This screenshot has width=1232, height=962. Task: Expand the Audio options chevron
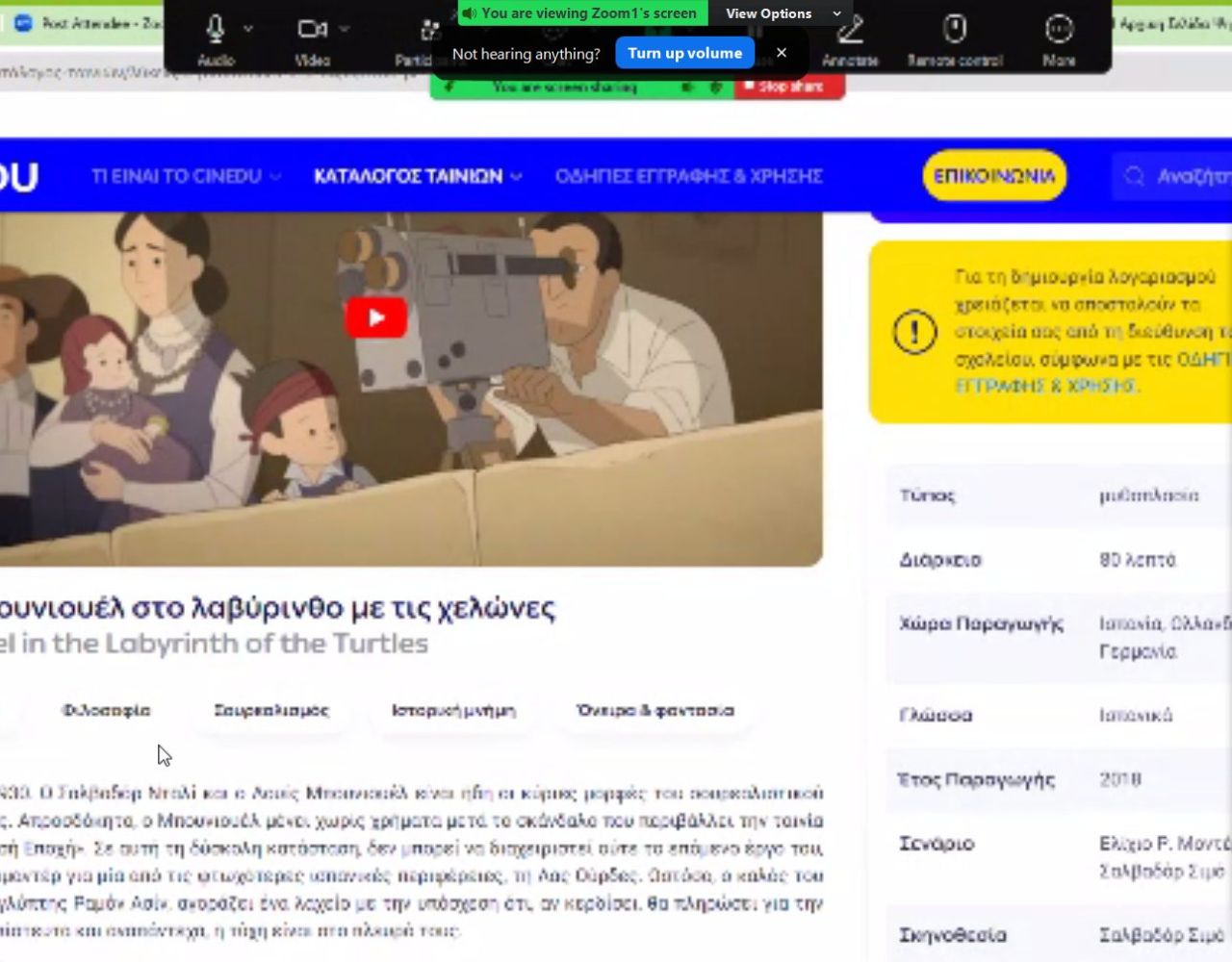248,29
